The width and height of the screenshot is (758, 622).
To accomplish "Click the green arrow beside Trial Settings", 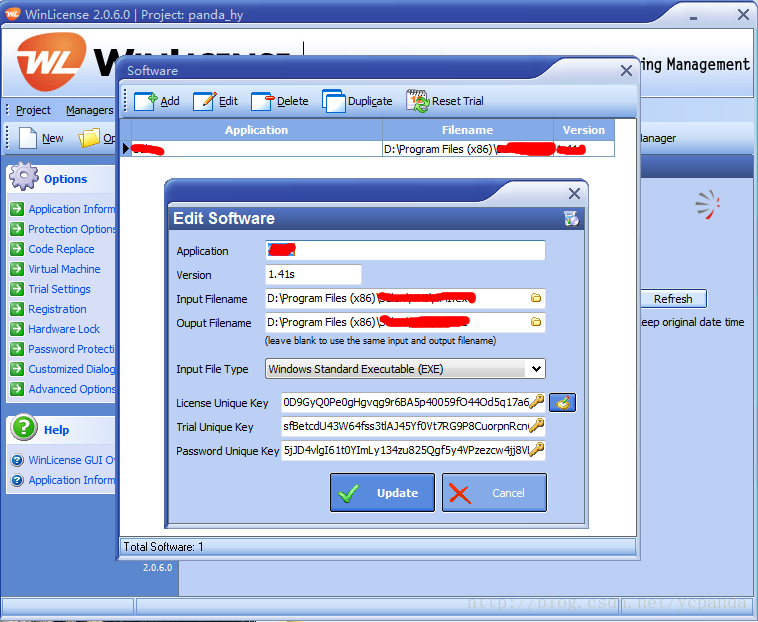I will click(x=17, y=289).
